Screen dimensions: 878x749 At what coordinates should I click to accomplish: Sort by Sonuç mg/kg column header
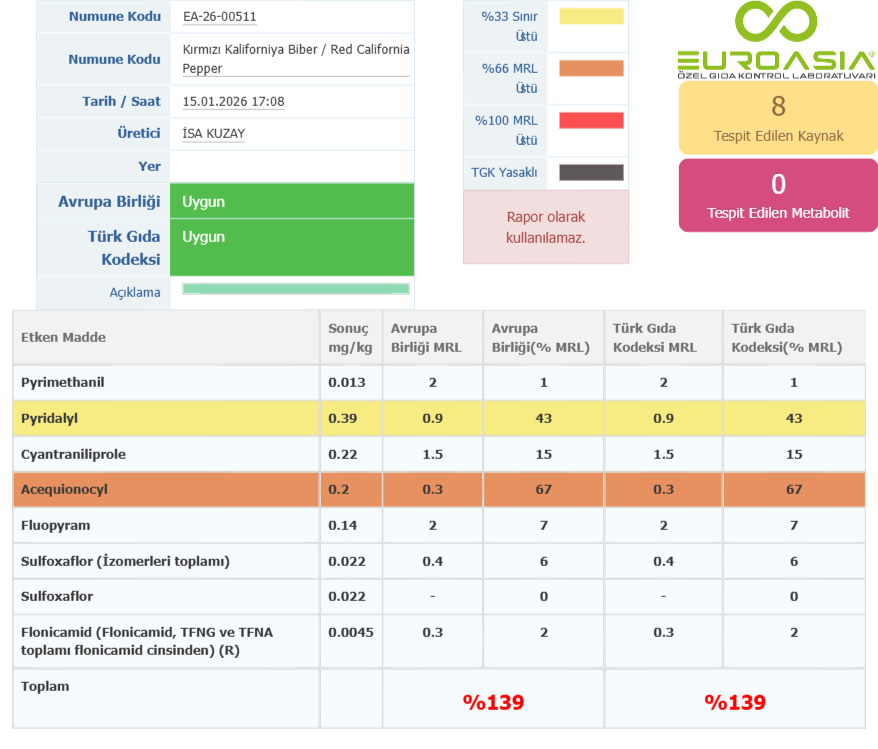349,337
